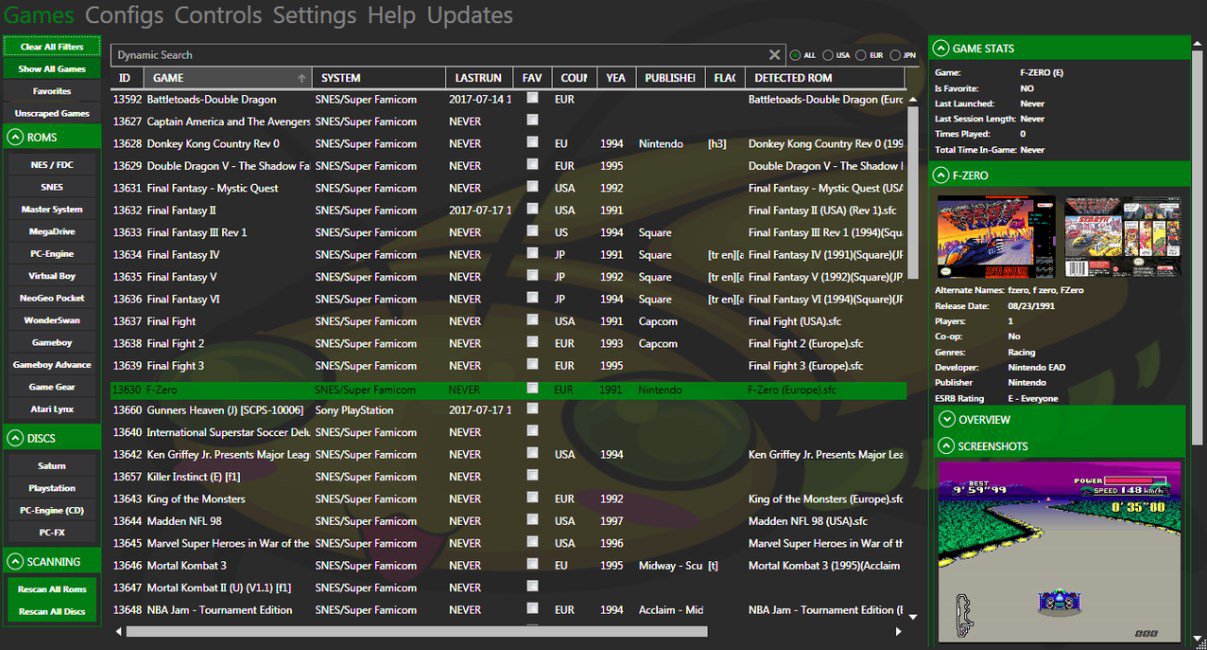Filter by Master System
1207x650 pixels.
coord(52,209)
